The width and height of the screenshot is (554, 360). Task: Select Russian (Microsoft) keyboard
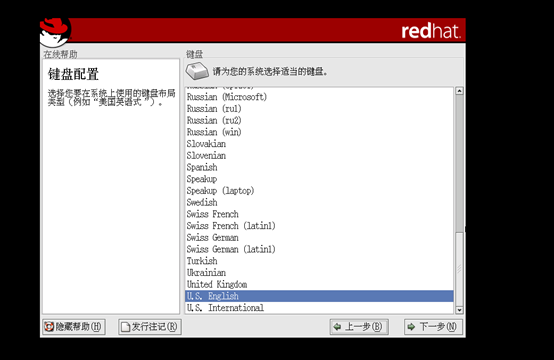pos(319,97)
